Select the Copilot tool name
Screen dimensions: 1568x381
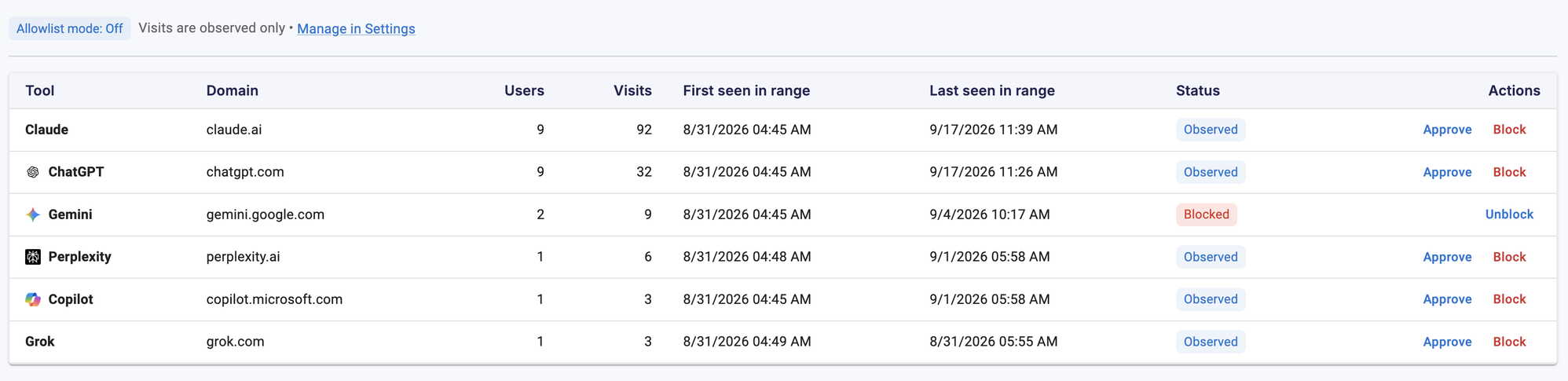(x=71, y=299)
